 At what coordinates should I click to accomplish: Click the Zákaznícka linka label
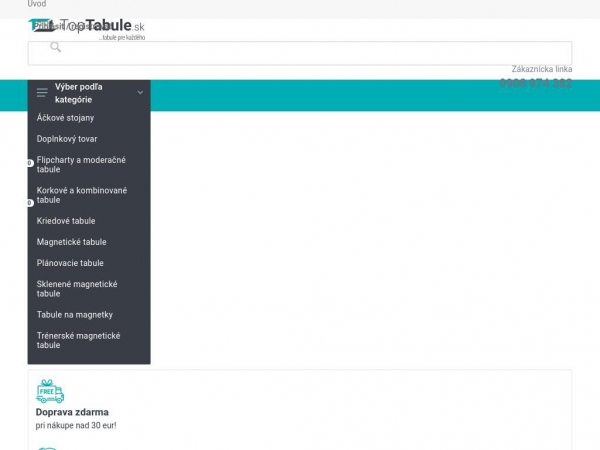point(542,69)
